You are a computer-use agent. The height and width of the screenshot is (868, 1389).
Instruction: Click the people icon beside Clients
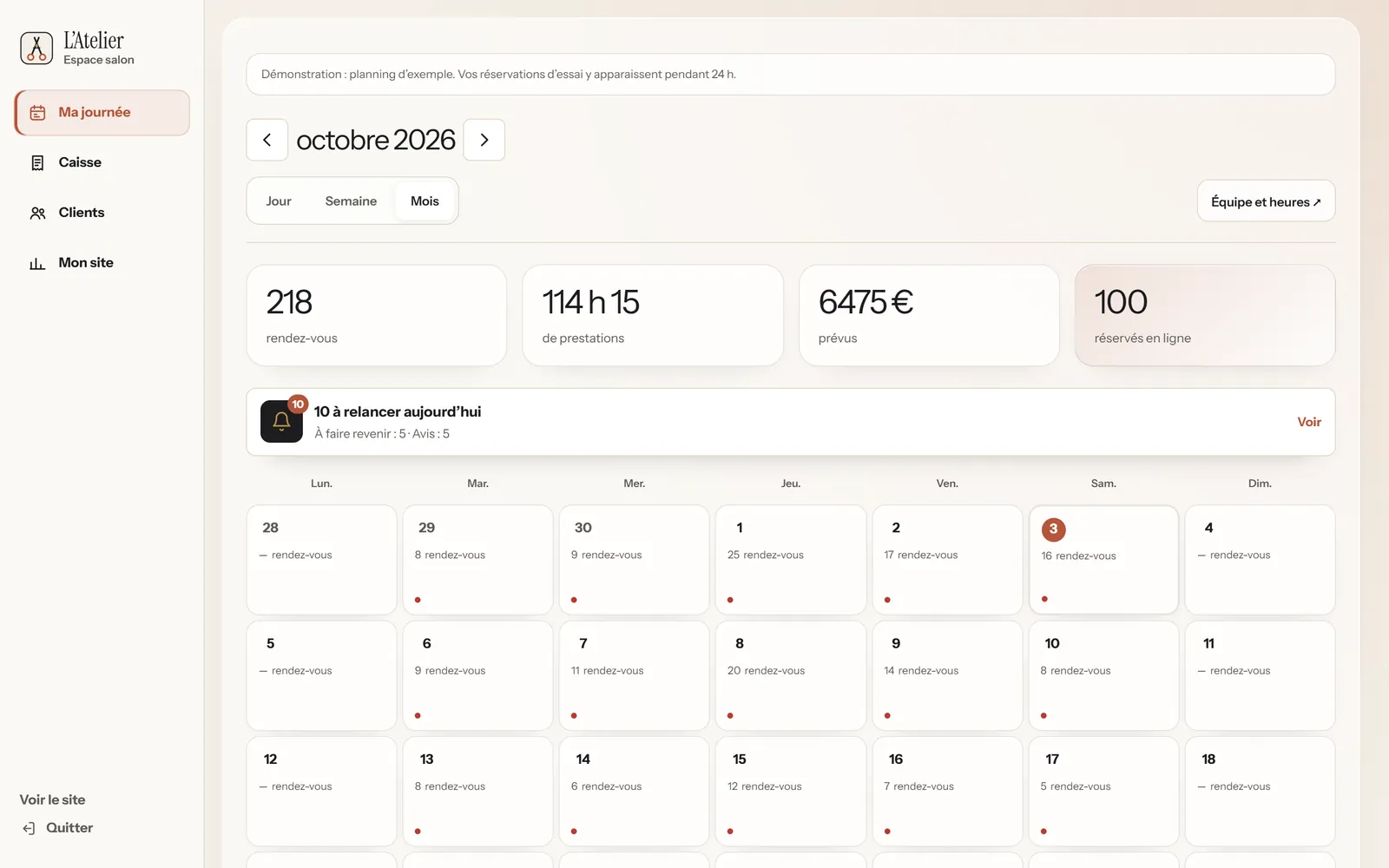tap(37, 213)
